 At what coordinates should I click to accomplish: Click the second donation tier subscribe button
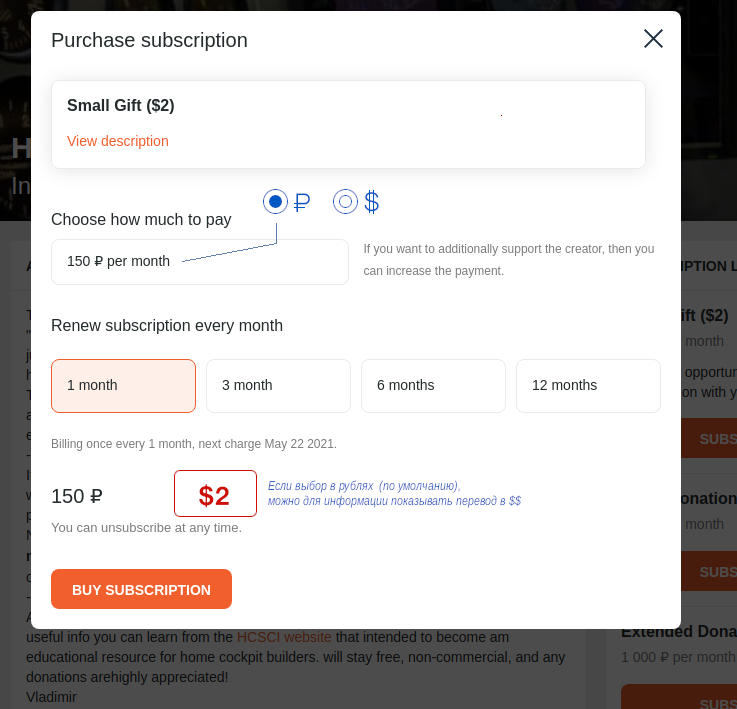pyautogui.click(x=709, y=571)
